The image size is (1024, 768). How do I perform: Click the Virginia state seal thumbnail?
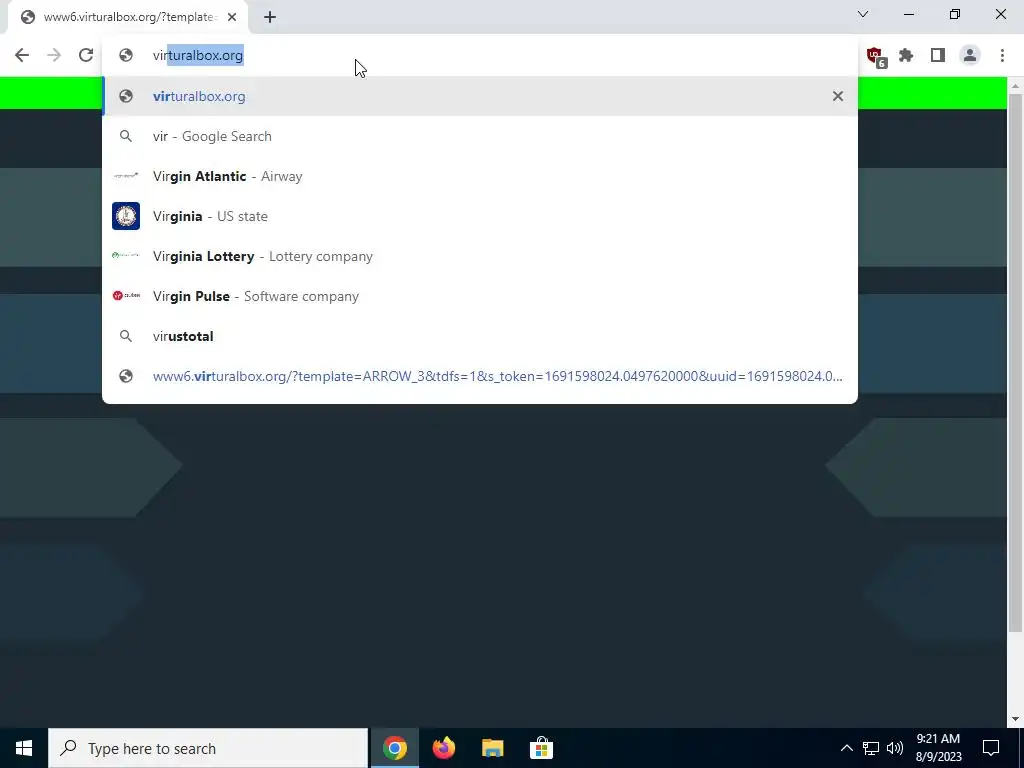coord(126,216)
